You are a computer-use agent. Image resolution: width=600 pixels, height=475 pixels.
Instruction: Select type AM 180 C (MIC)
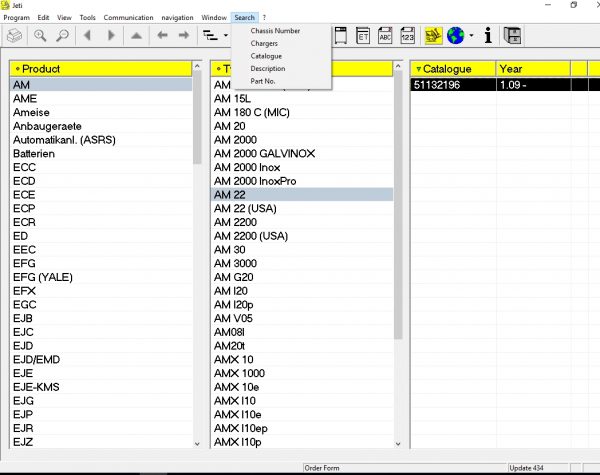pos(302,113)
